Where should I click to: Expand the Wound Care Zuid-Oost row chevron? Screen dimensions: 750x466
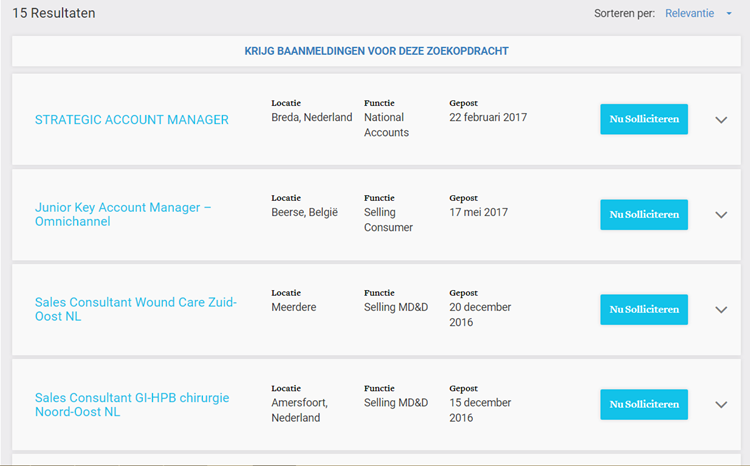click(x=721, y=310)
